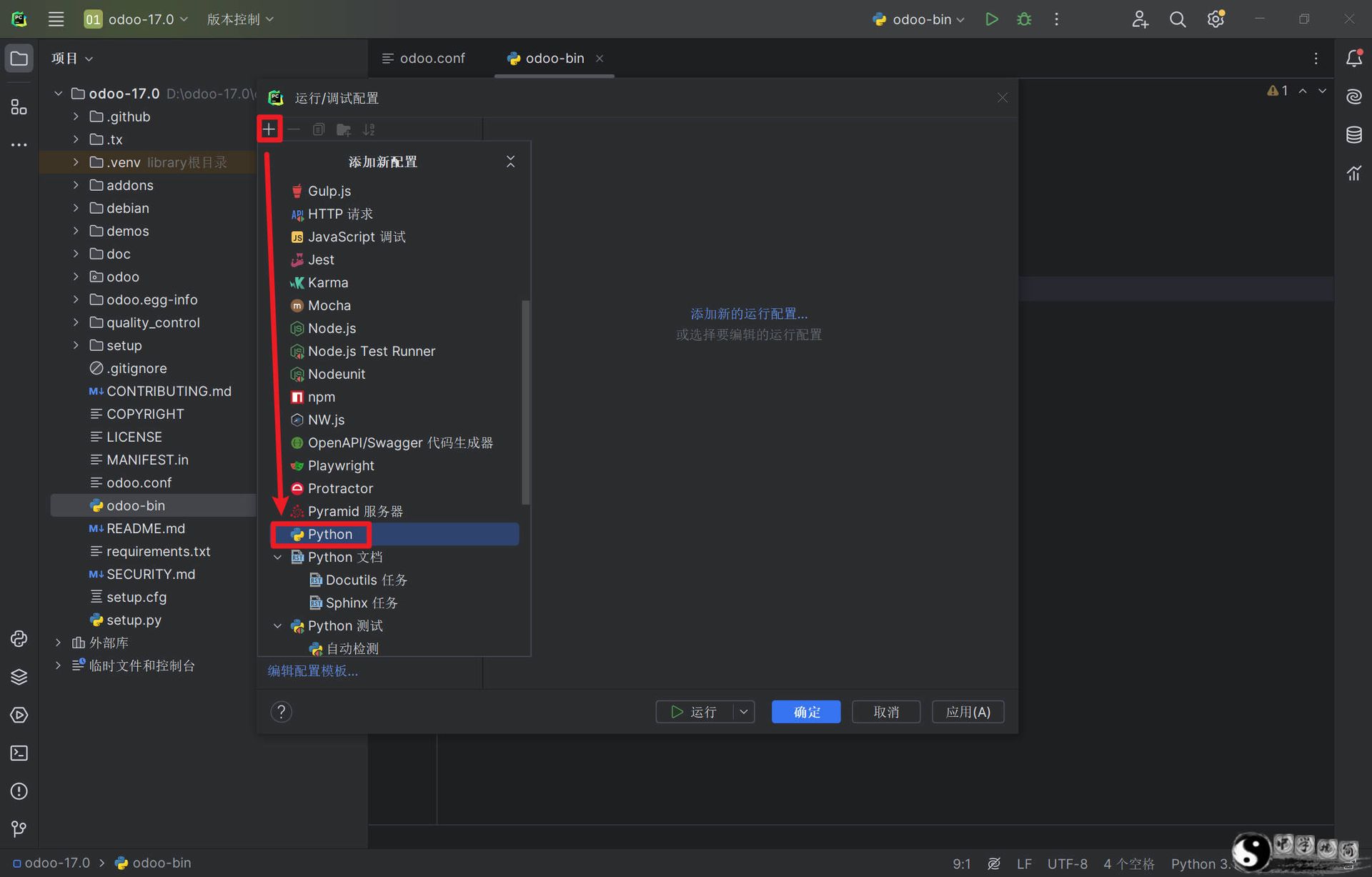Select Python in the new configuration list
The width and height of the screenshot is (1372, 877).
coord(395,534)
